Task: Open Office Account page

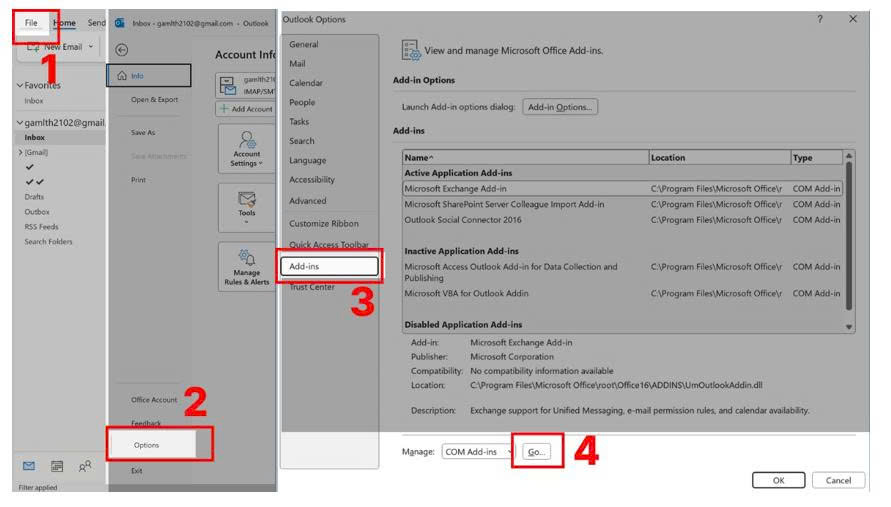Action: click(154, 400)
